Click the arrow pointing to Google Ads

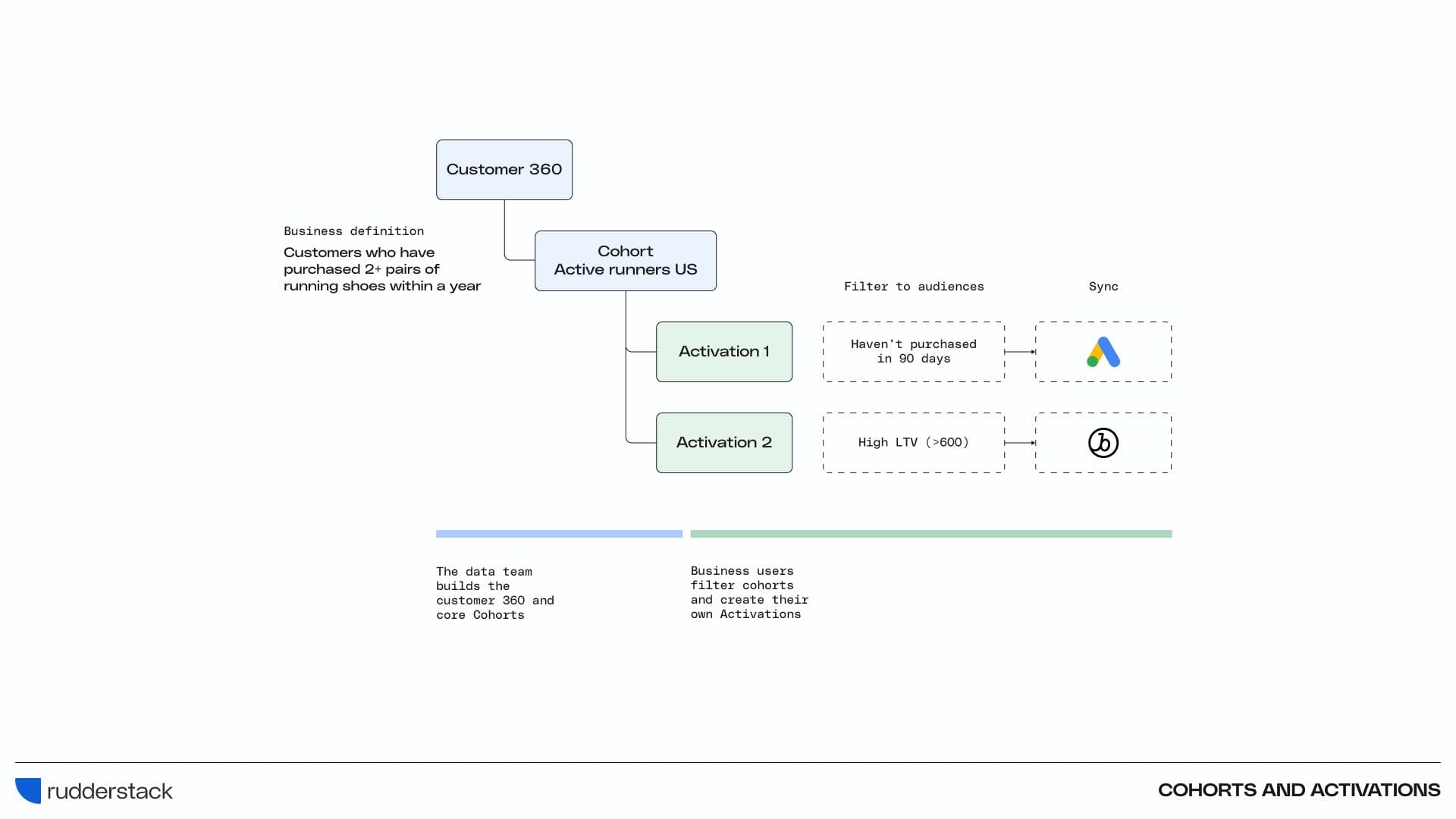point(1020,352)
